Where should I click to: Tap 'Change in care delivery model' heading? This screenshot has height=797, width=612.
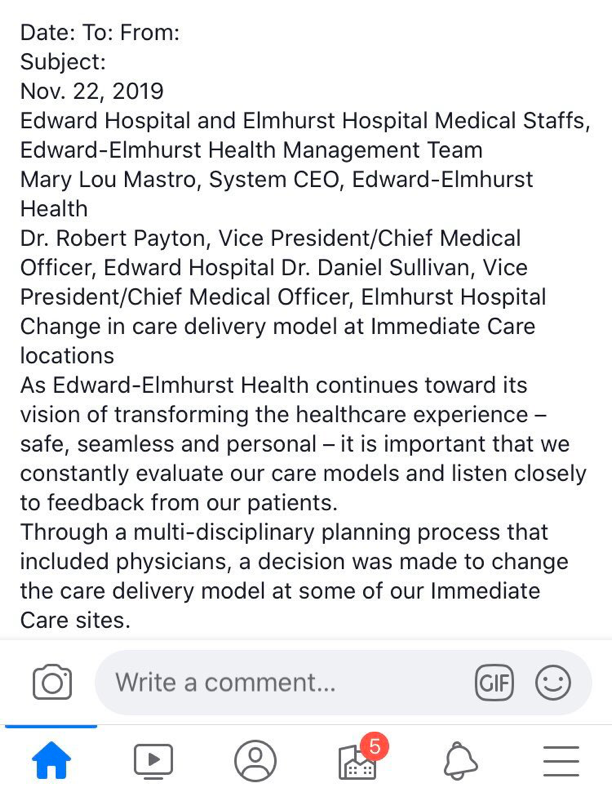(x=278, y=327)
